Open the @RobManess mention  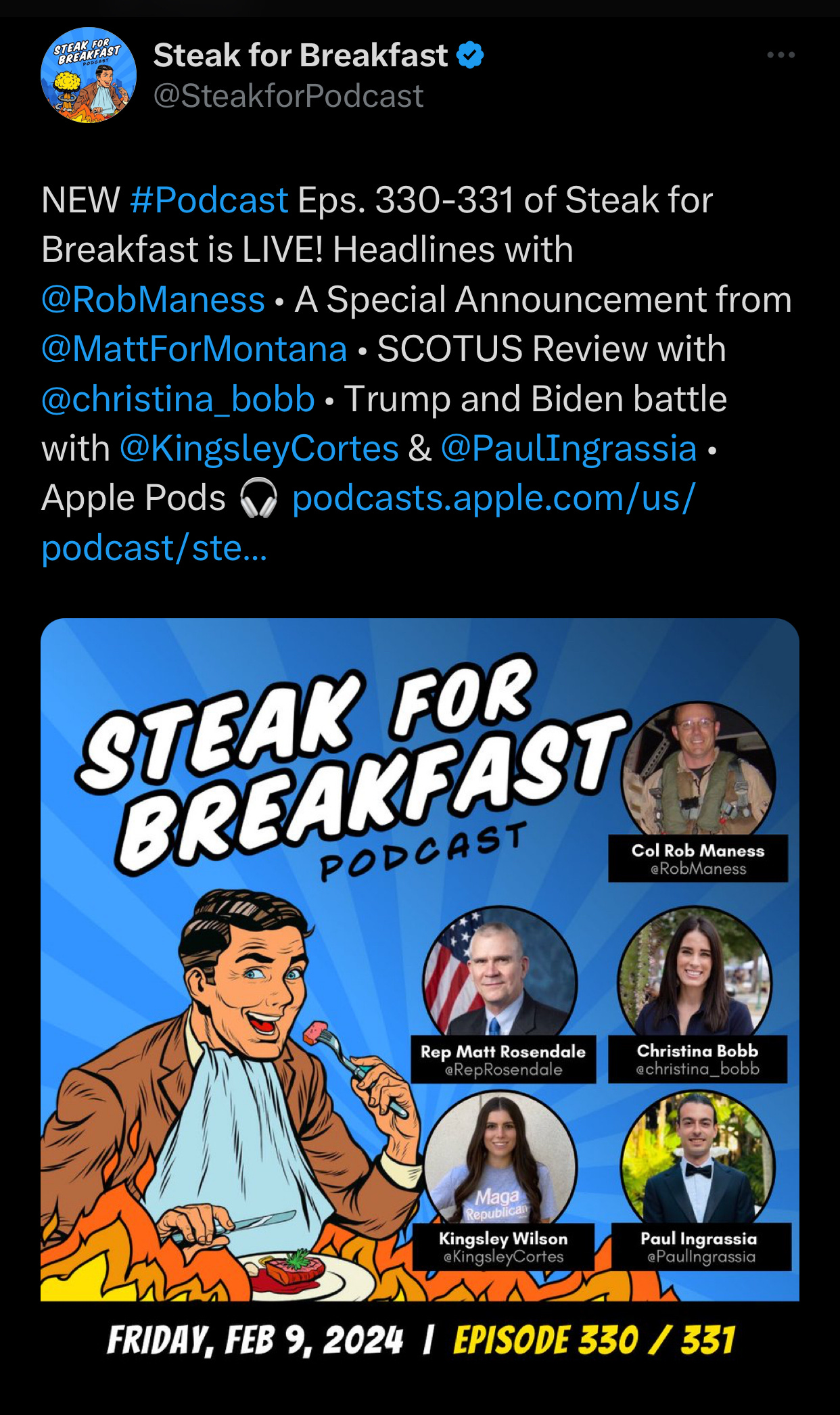(153, 300)
